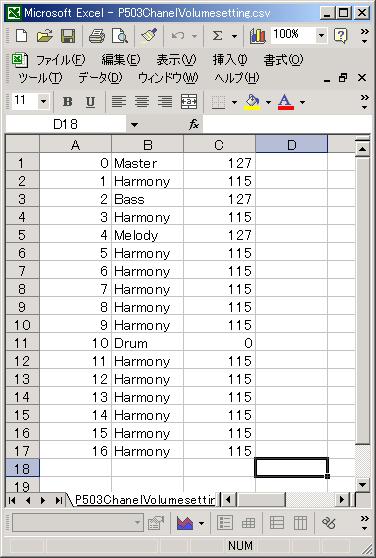Click the AutoSum sigma icon

pos(217,36)
